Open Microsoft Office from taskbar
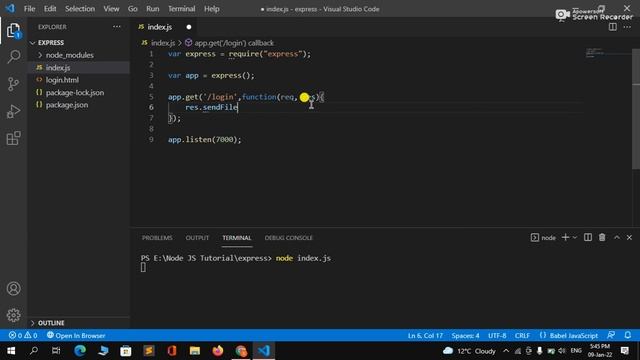Screen dimensions: 640x360 (172, 351)
